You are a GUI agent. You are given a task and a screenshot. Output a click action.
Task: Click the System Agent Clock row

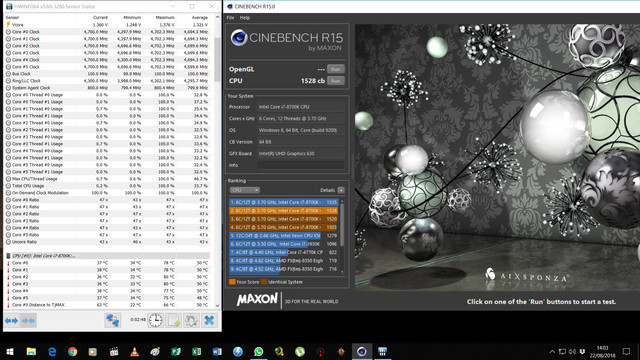[107, 88]
